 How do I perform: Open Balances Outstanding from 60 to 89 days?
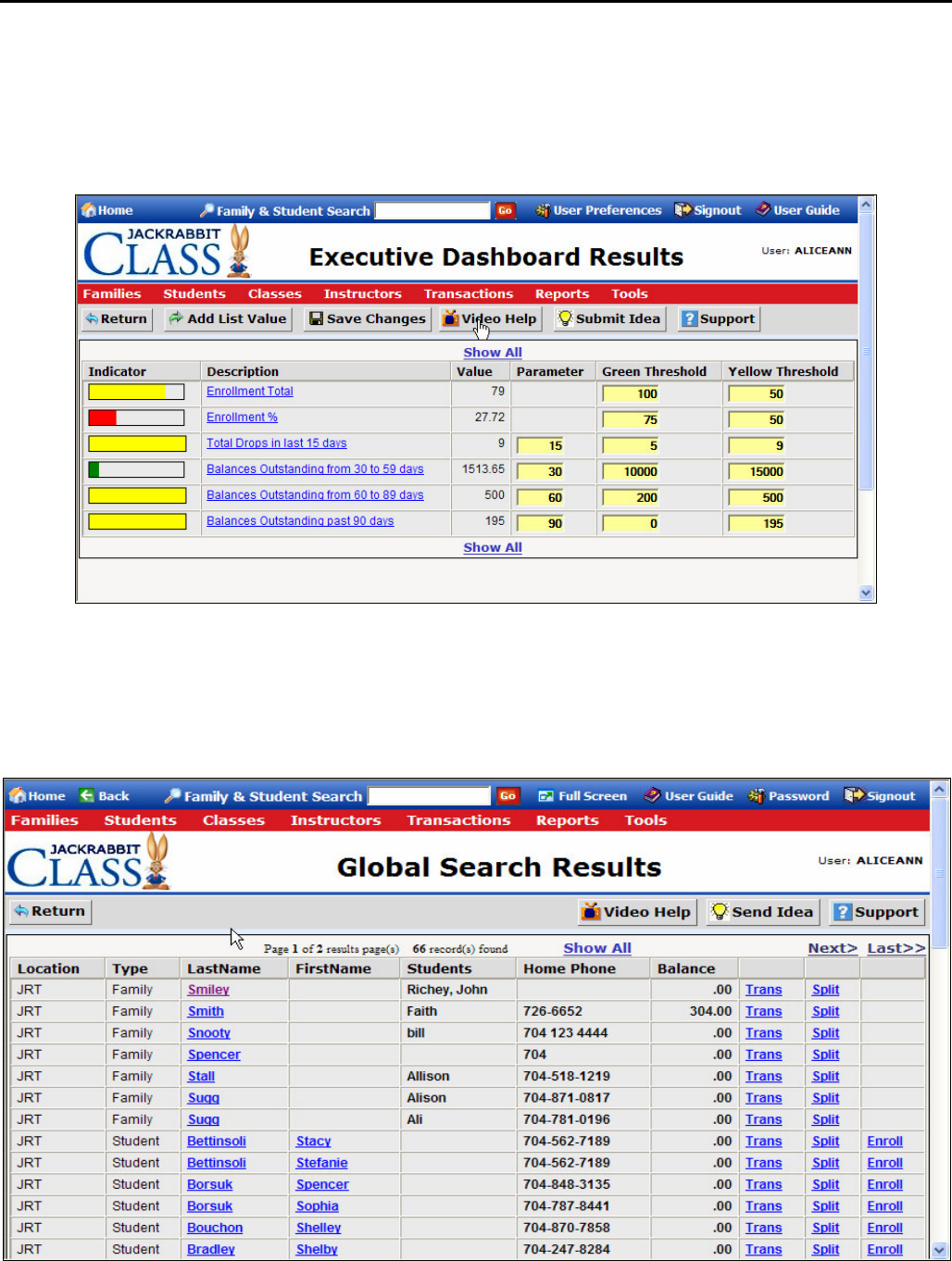pyautogui.click(x=315, y=495)
